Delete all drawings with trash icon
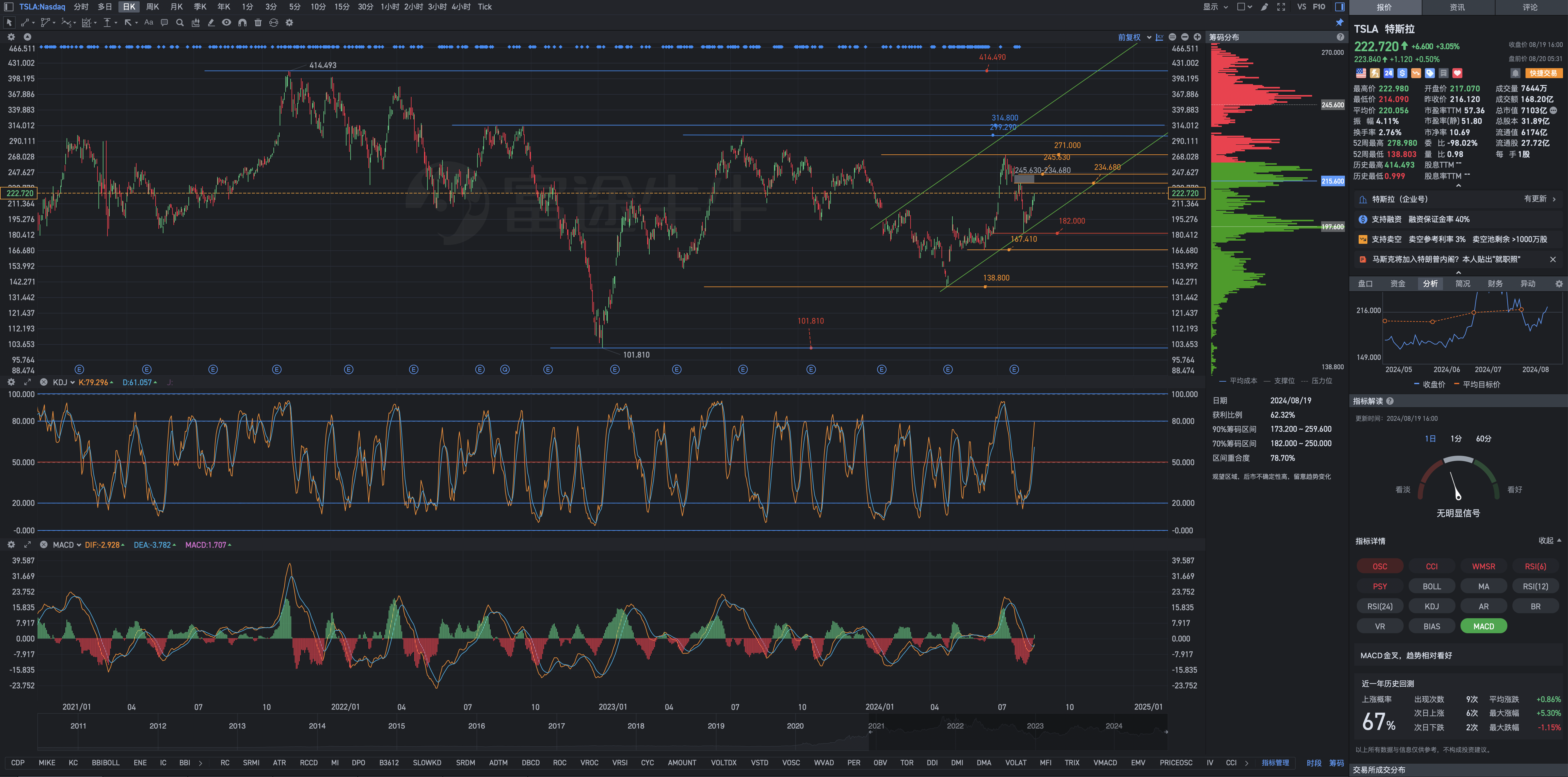The width and height of the screenshot is (1568, 777). click(x=258, y=23)
